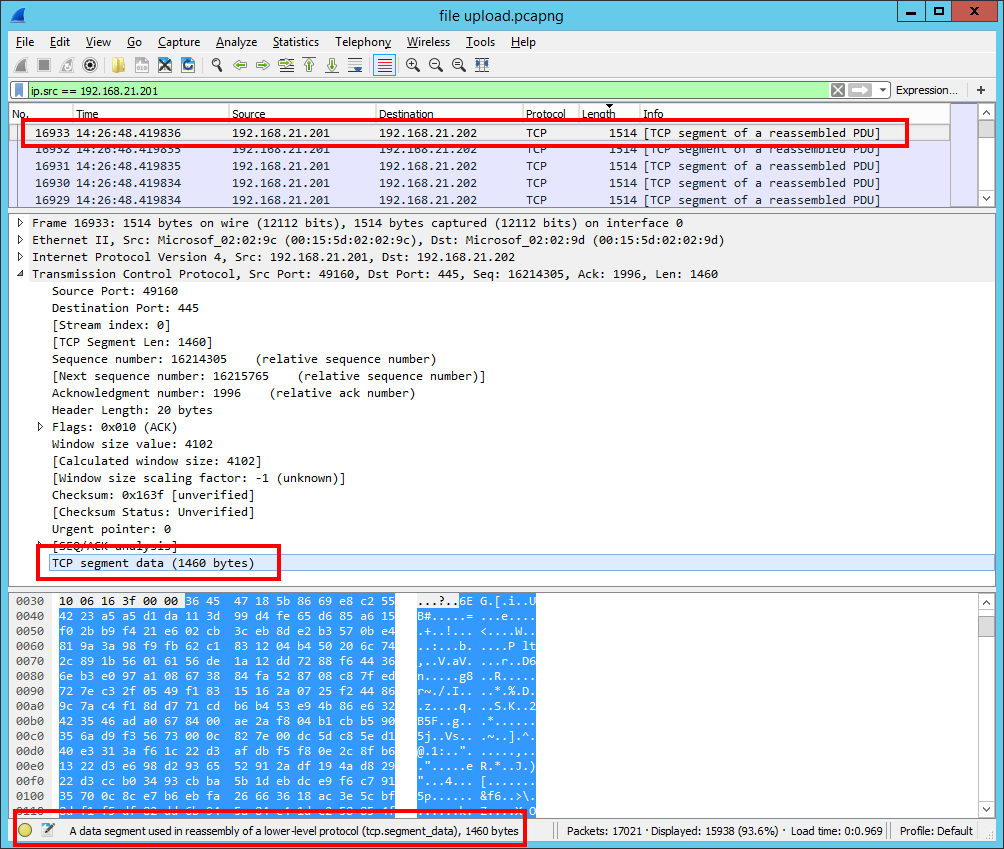Apply the display filter arrow button
The height and width of the screenshot is (849, 1004).
[x=860, y=90]
